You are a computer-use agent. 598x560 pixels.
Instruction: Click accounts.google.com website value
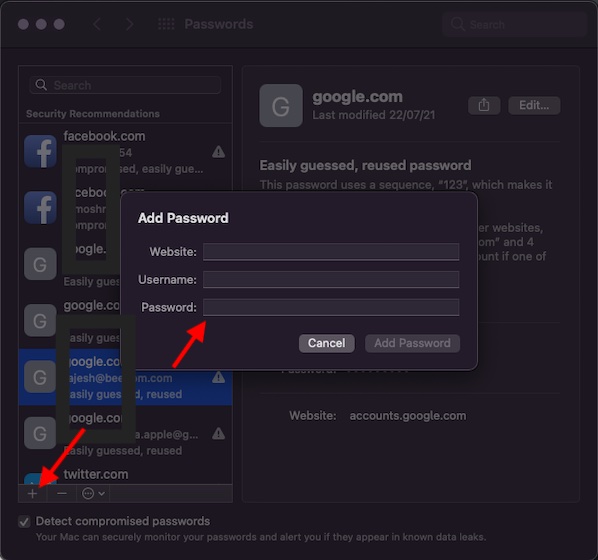point(408,415)
